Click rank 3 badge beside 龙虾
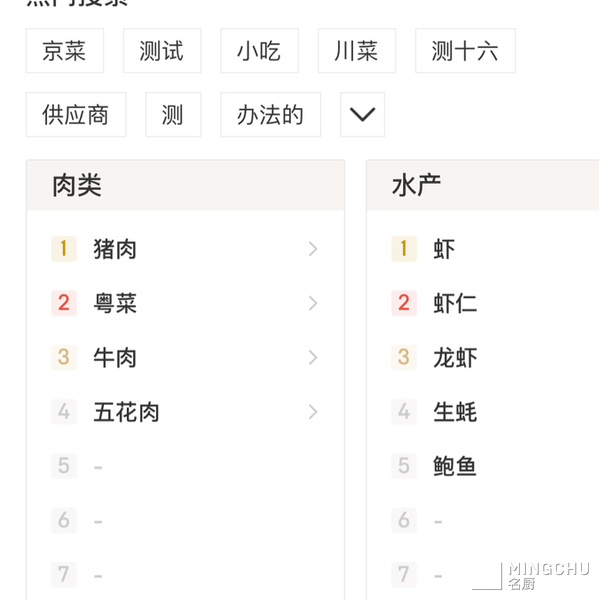Viewport: 600px width, 600px height. 404,358
